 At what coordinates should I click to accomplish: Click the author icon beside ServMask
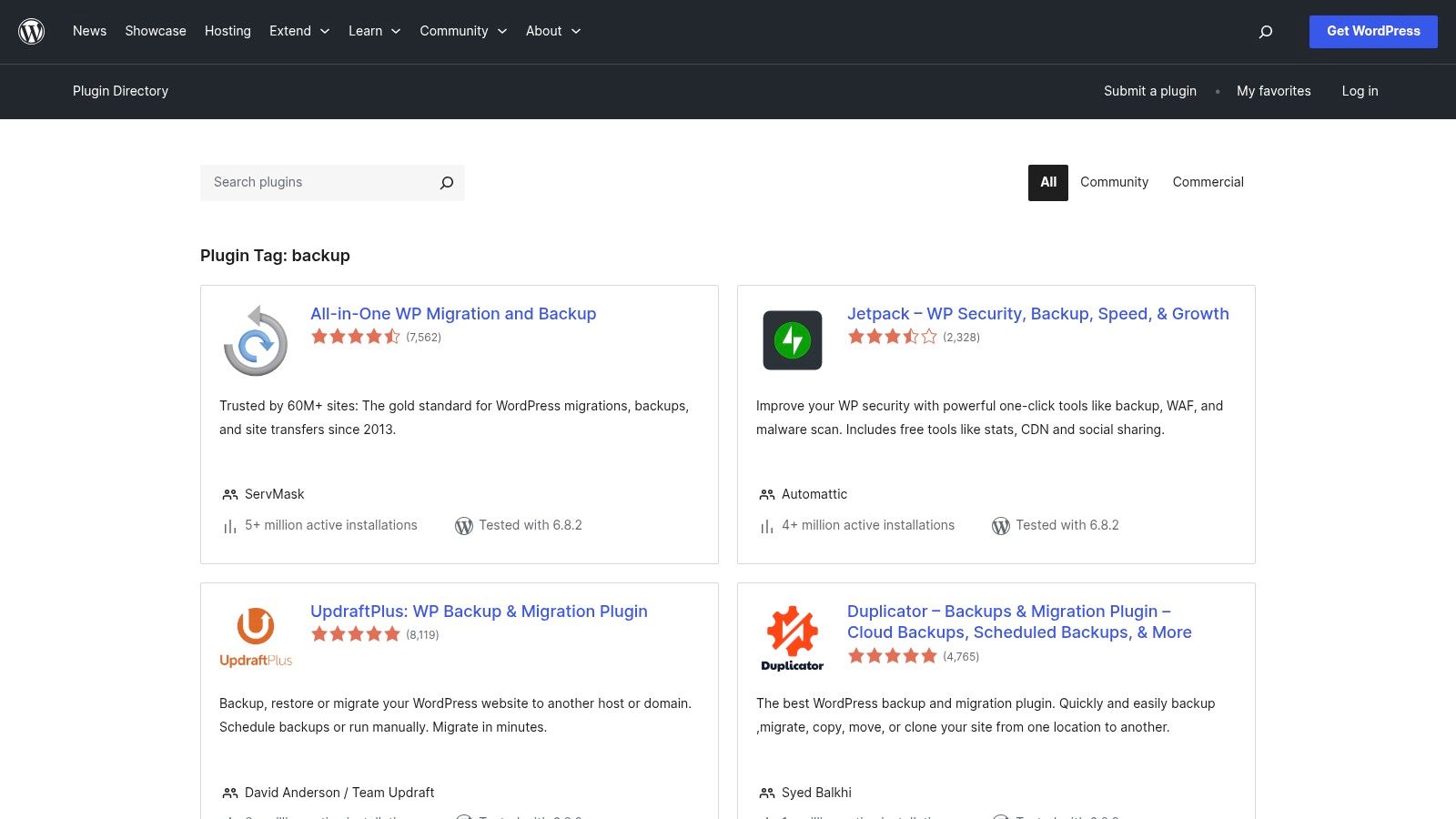click(230, 495)
